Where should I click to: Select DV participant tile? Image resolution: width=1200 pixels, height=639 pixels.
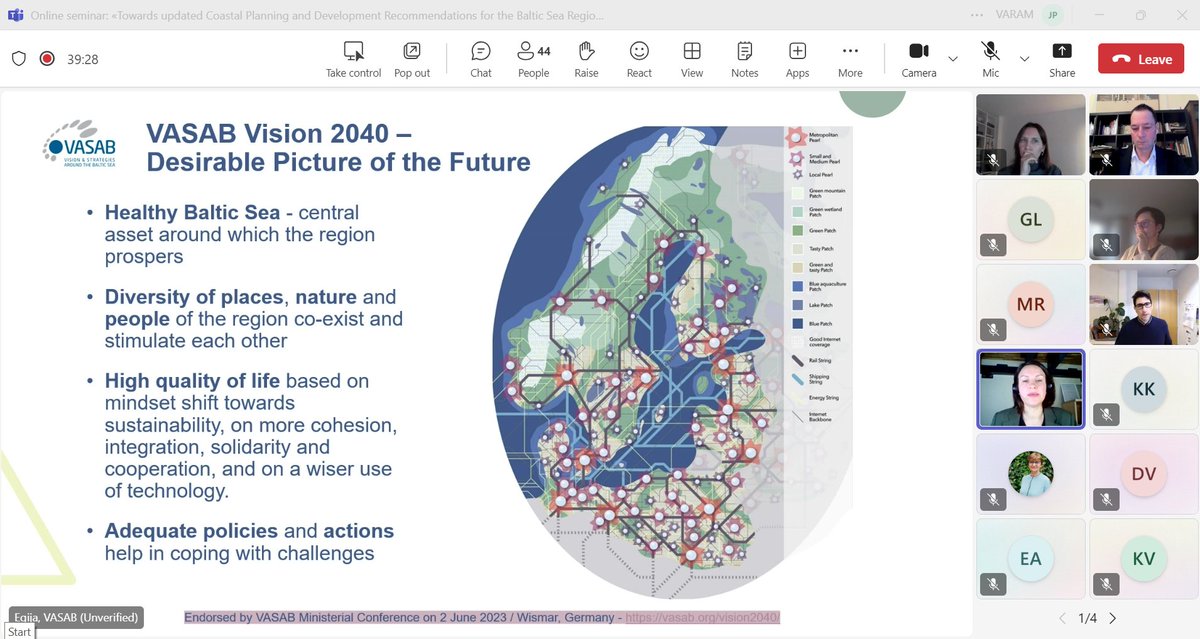[1144, 474]
